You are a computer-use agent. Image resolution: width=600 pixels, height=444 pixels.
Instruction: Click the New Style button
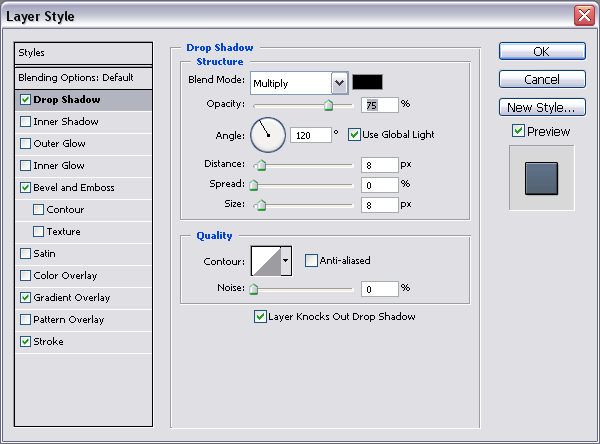click(x=541, y=107)
